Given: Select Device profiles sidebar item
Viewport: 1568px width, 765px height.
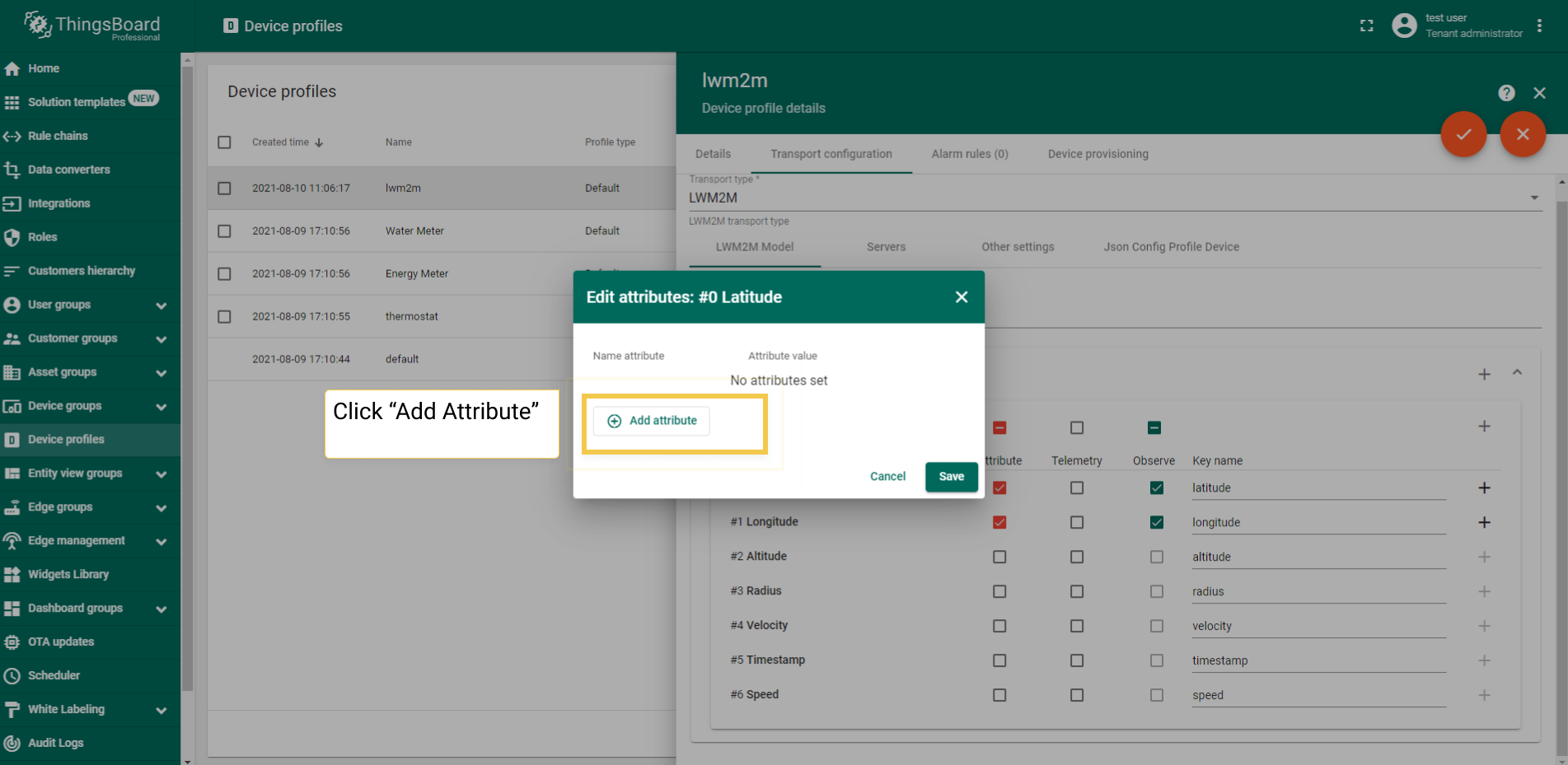Looking at the screenshot, I should pyautogui.click(x=90, y=440).
